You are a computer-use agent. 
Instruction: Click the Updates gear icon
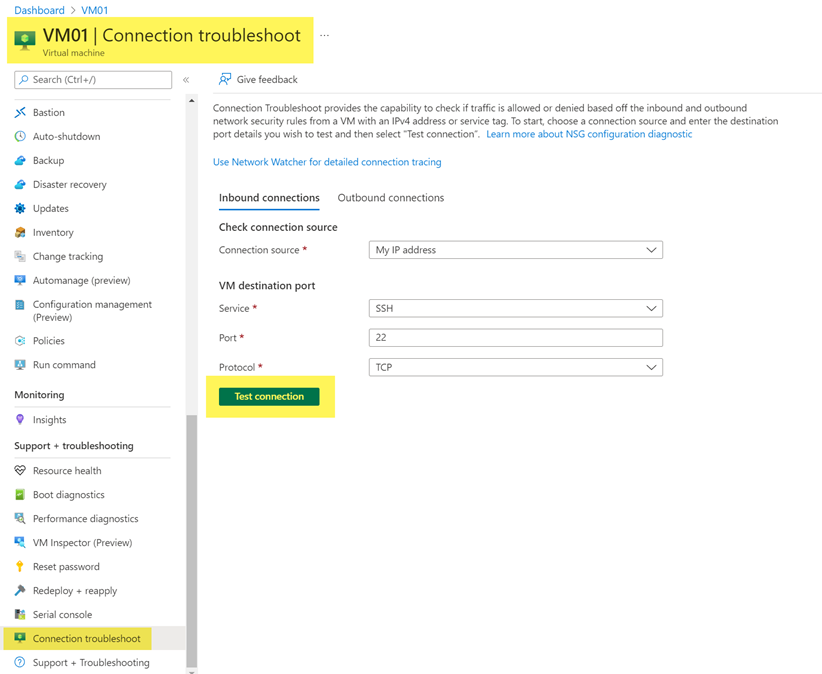pyautogui.click(x=20, y=209)
